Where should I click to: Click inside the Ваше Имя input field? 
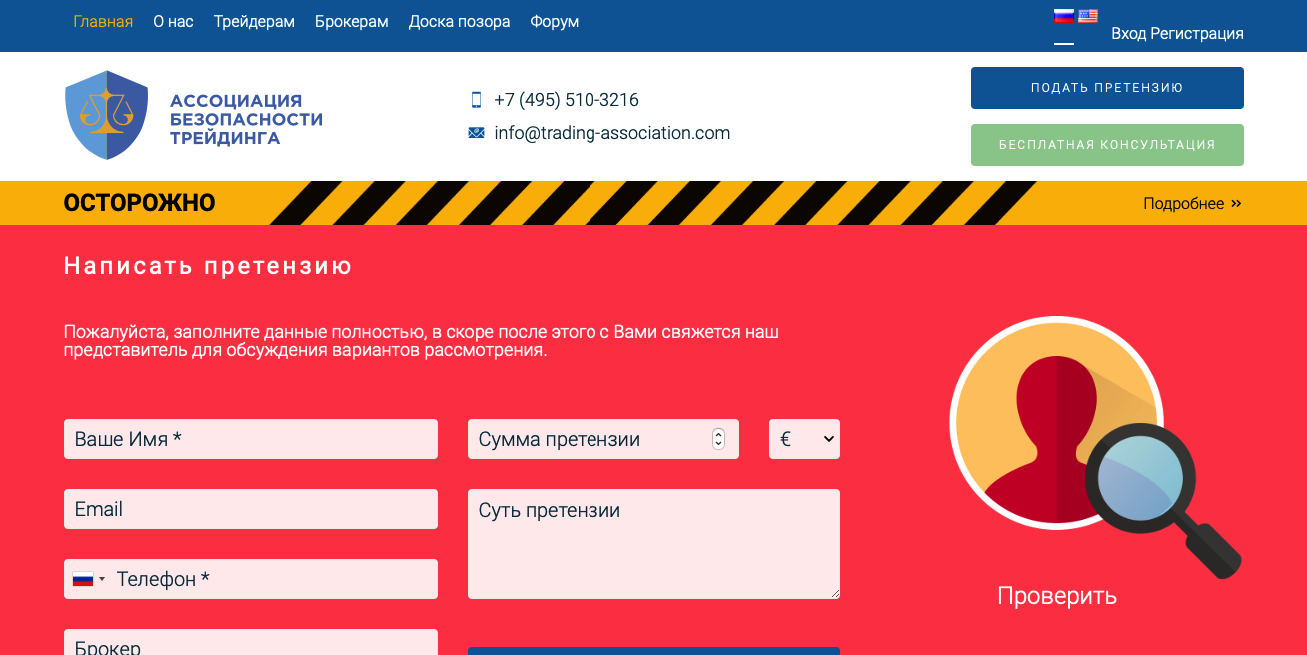coord(250,438)
